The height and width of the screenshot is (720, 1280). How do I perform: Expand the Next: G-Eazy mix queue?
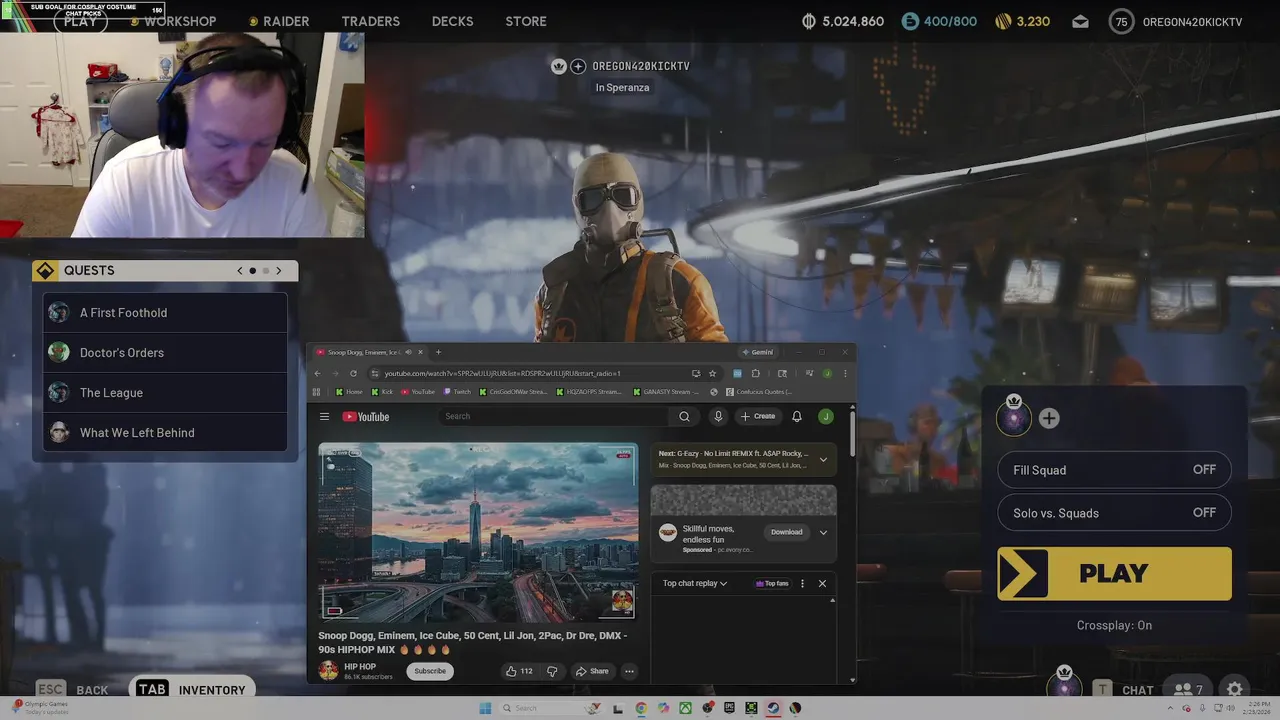pyautogui.click(x=823, y=459)
